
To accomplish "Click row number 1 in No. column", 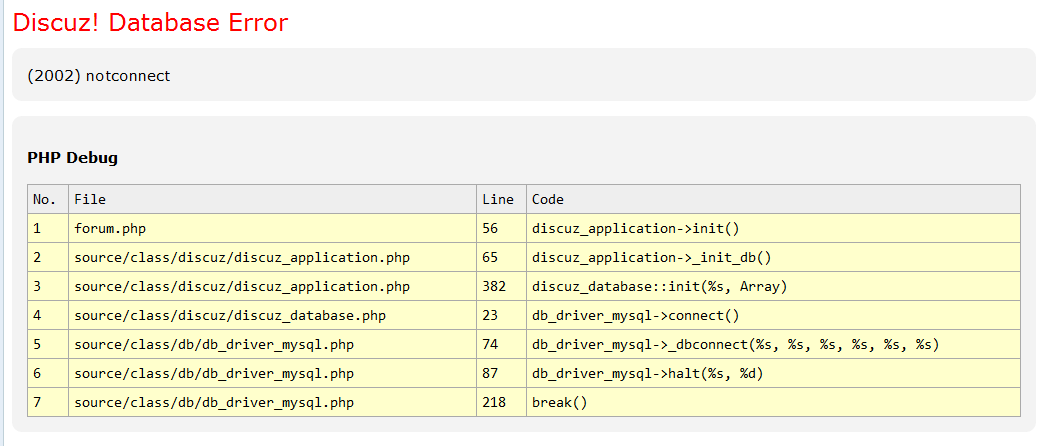I will click(x=48, y=228).
